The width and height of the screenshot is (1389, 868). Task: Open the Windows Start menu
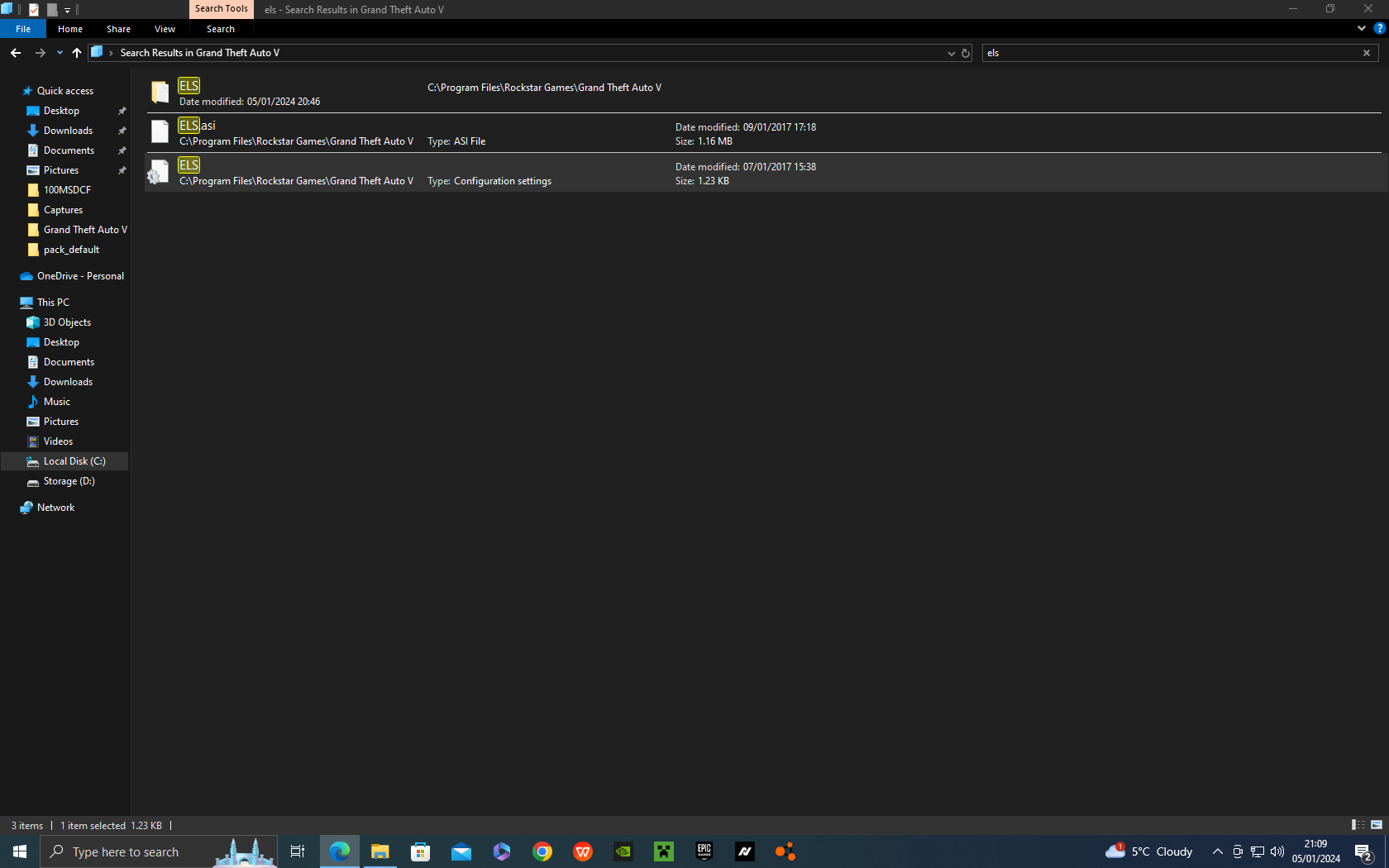pos(20,851)
